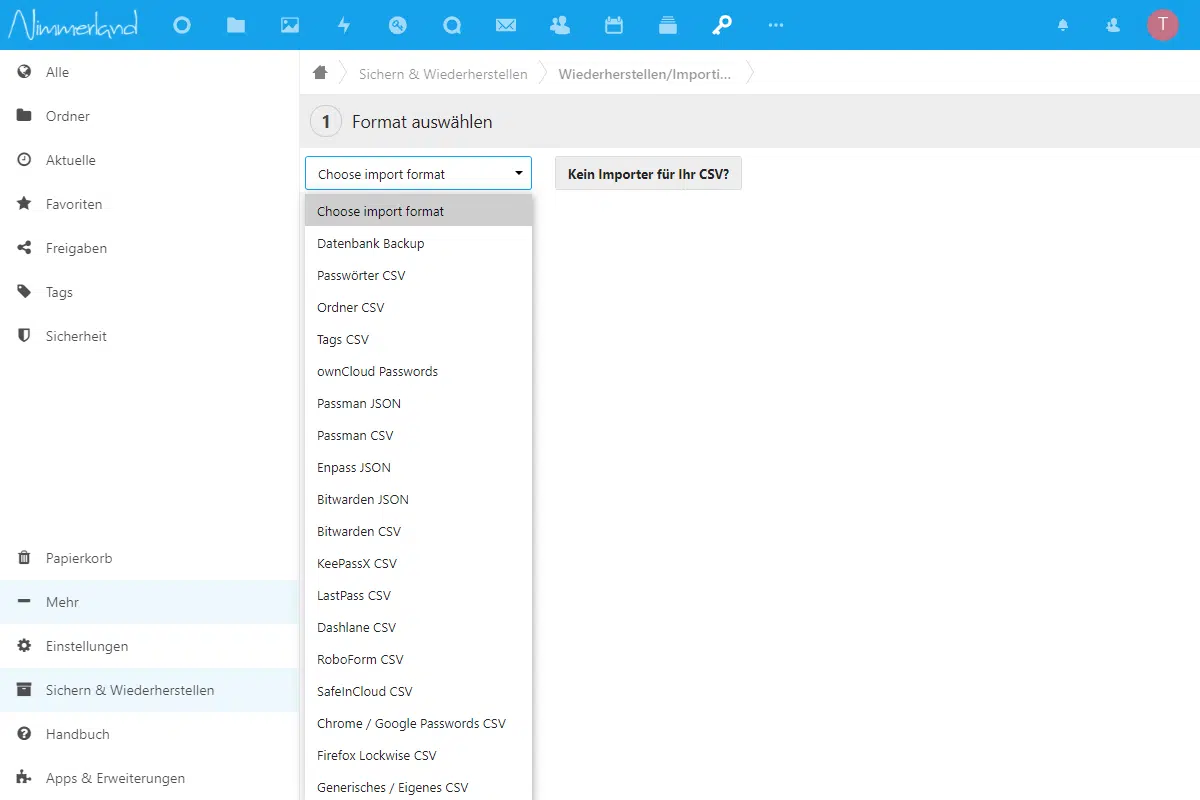The image size is (1200, 800).
Task: Click the Nimmerland logo
Action: point(73,25)
